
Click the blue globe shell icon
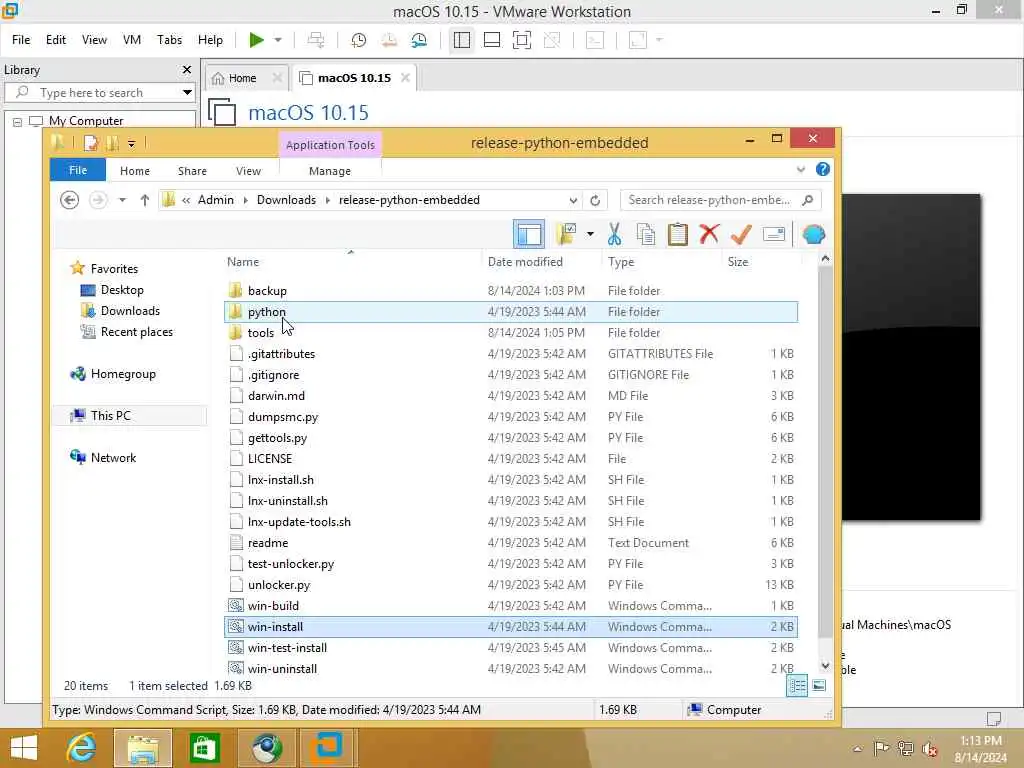pos(814,234)
